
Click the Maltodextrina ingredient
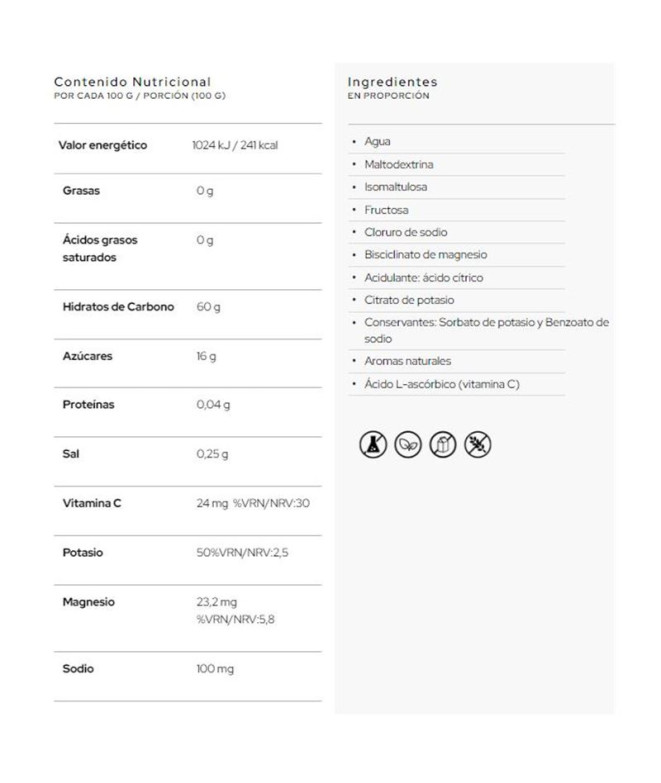pos(399,164)
